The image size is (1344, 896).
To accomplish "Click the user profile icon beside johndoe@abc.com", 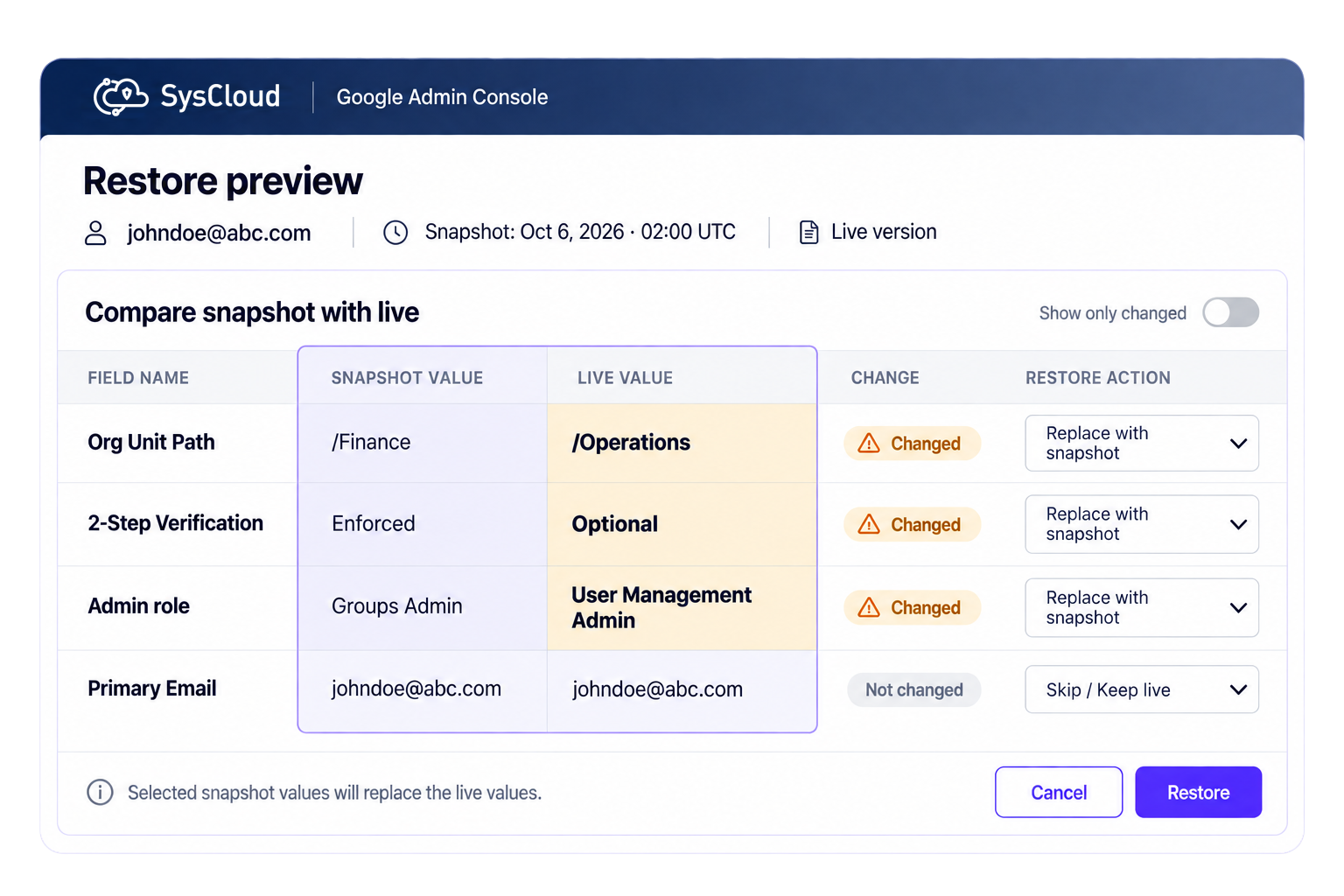I will pyautogui.click(x=95, y=233).
